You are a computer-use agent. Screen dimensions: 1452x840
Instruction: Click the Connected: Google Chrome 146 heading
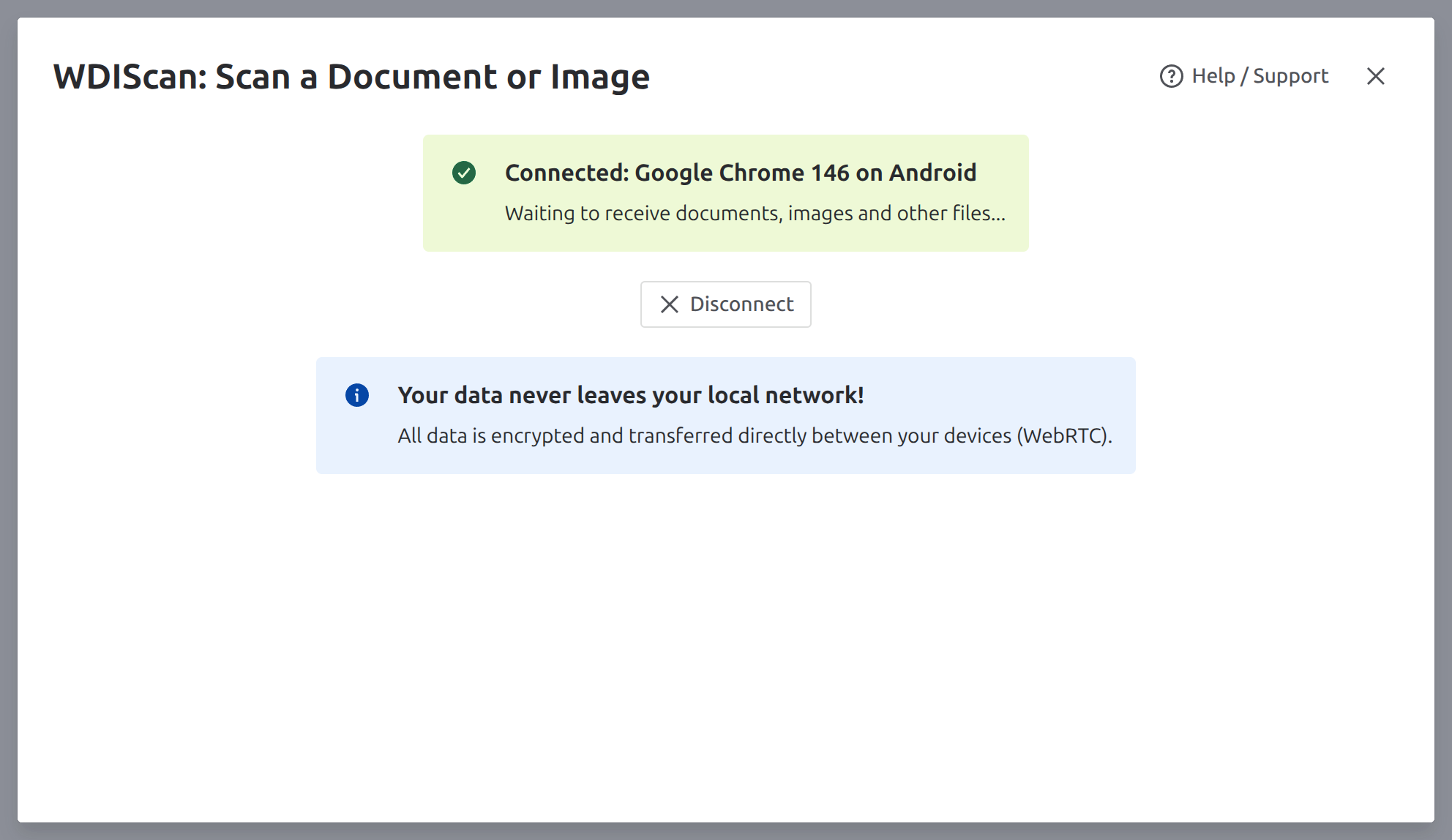[740, 173]
